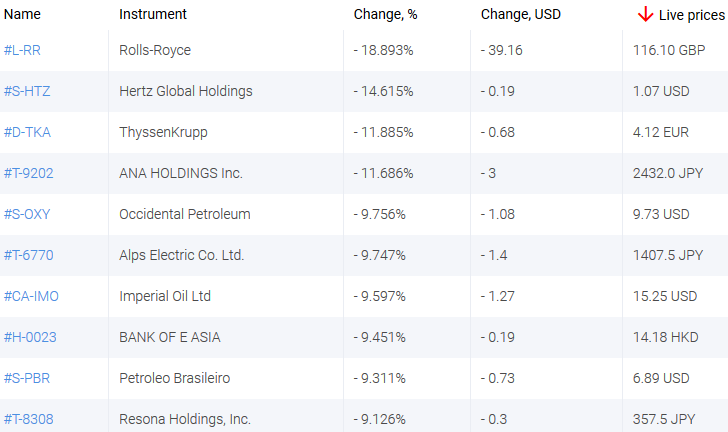Select the Rolls-Royce instrument name
This screenshot has width=728, height=432.
coord(154,50)
